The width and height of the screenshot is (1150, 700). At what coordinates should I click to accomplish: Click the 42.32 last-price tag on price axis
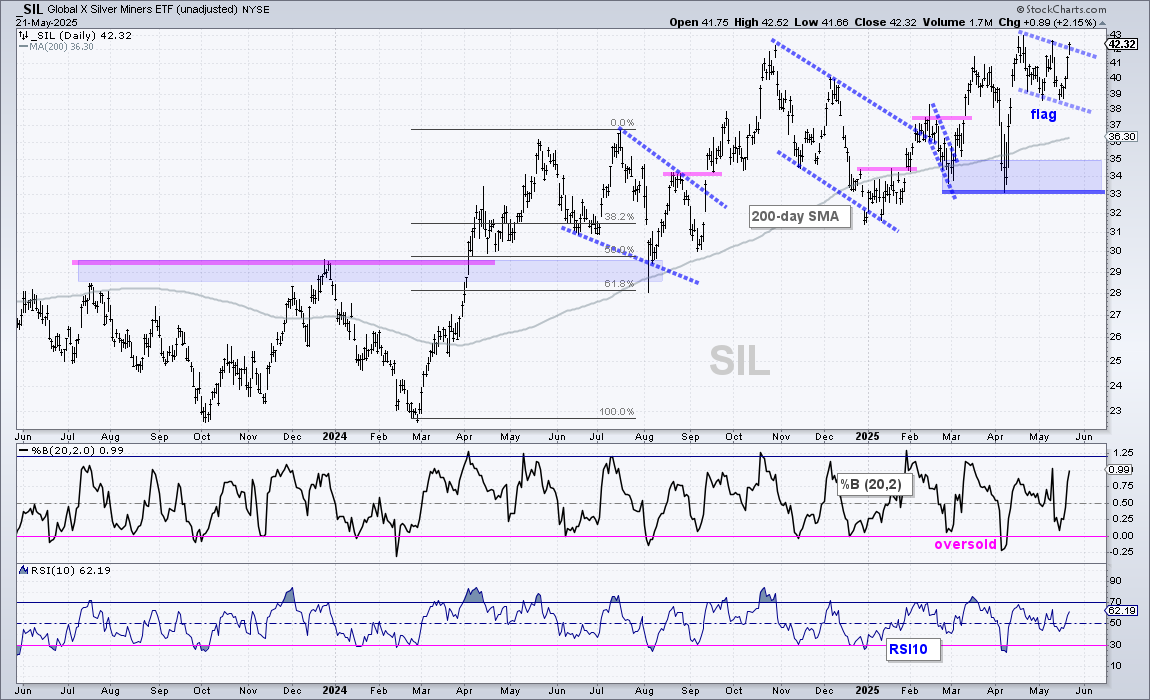point(1122,44)
